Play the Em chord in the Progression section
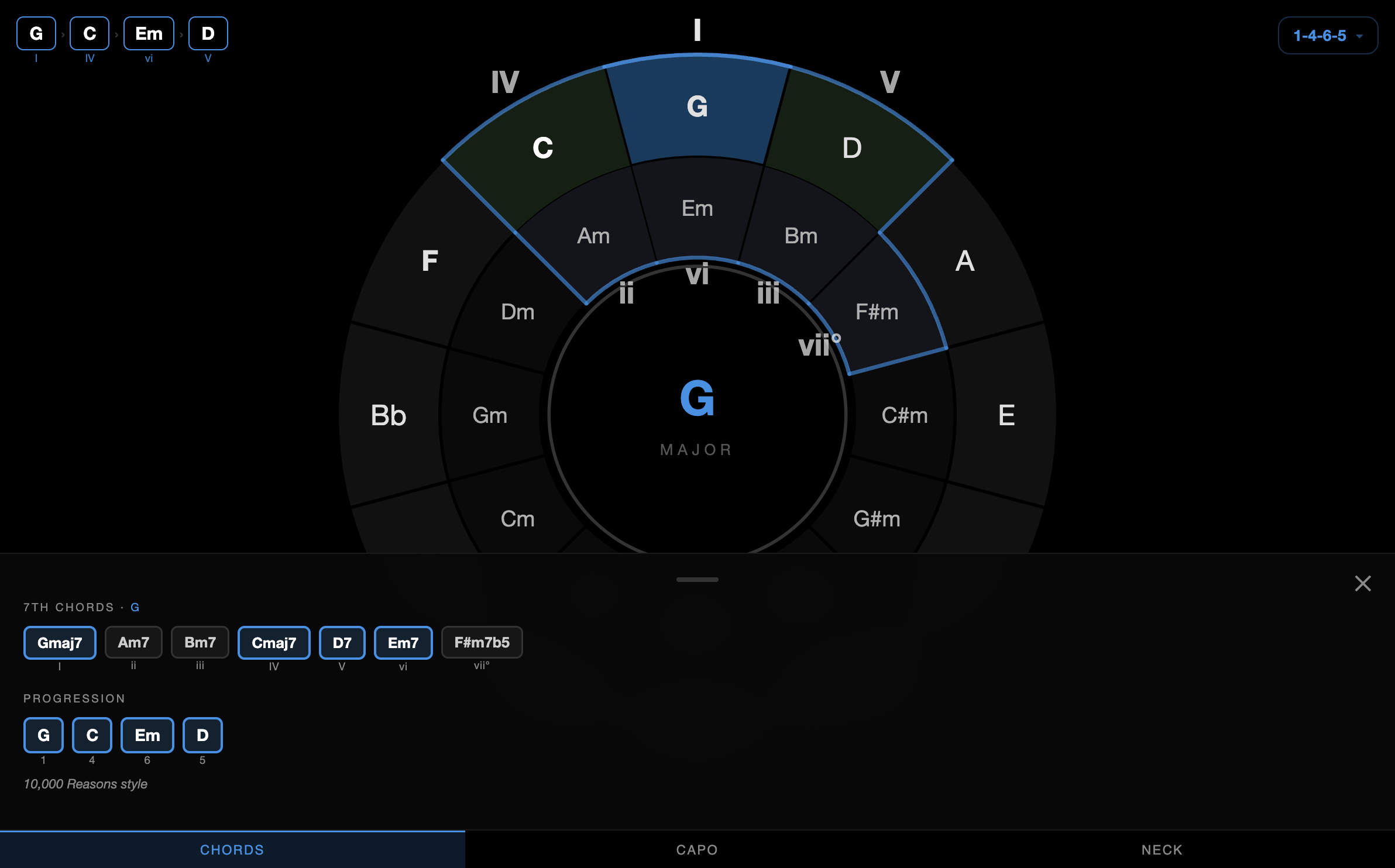Image resolution: width=1395 pixels, height=868 pixels. coord(147,735)
